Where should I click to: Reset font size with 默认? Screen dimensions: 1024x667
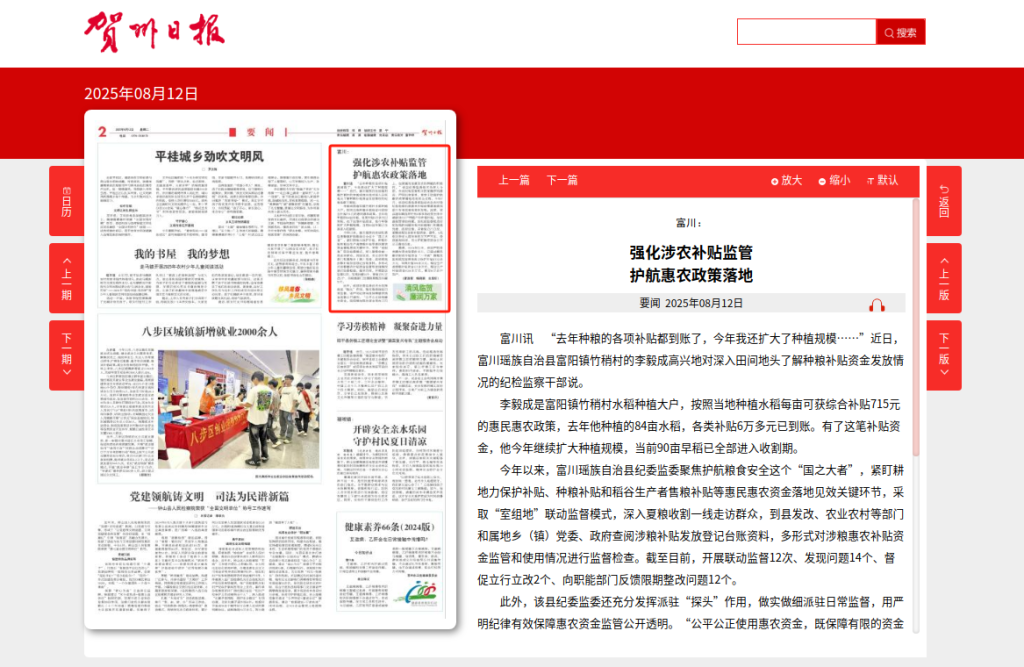tap(882, 180)
